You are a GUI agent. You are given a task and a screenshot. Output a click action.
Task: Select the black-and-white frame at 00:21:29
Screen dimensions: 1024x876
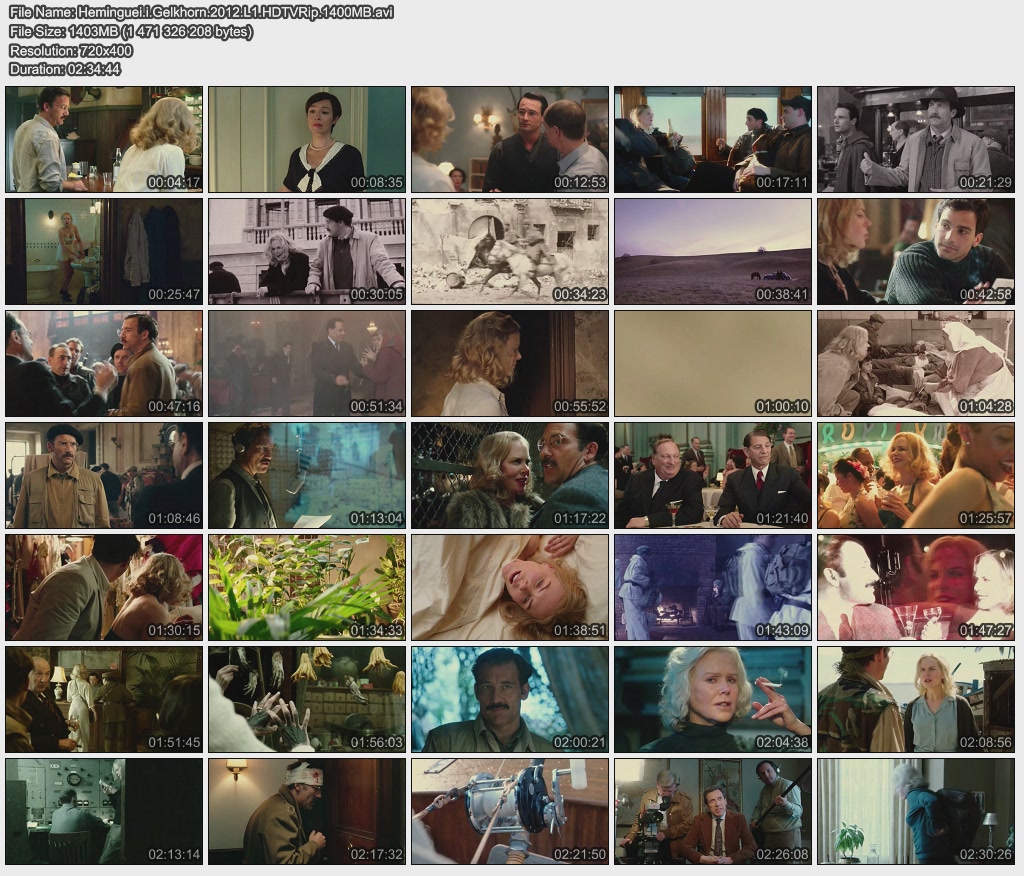pyautogui.click(x=916, y=140)
